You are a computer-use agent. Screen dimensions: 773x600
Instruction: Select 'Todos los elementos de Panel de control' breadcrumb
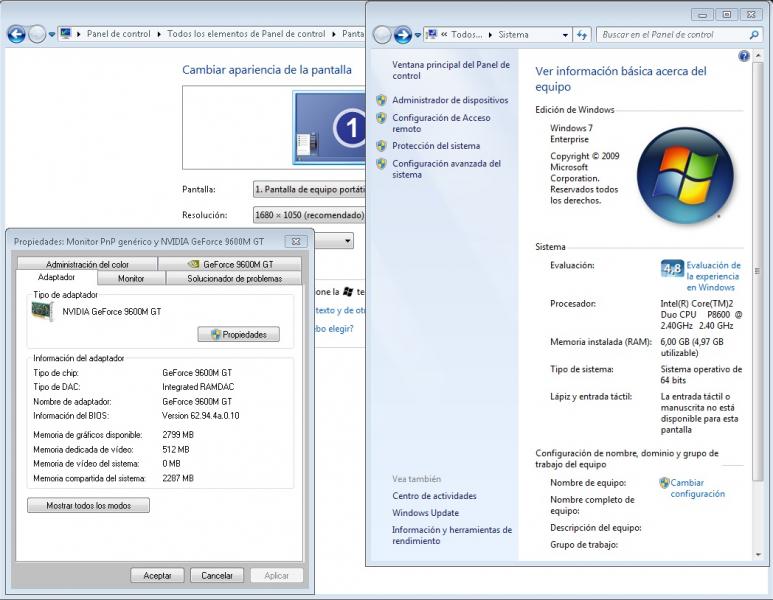pos(246,34)
